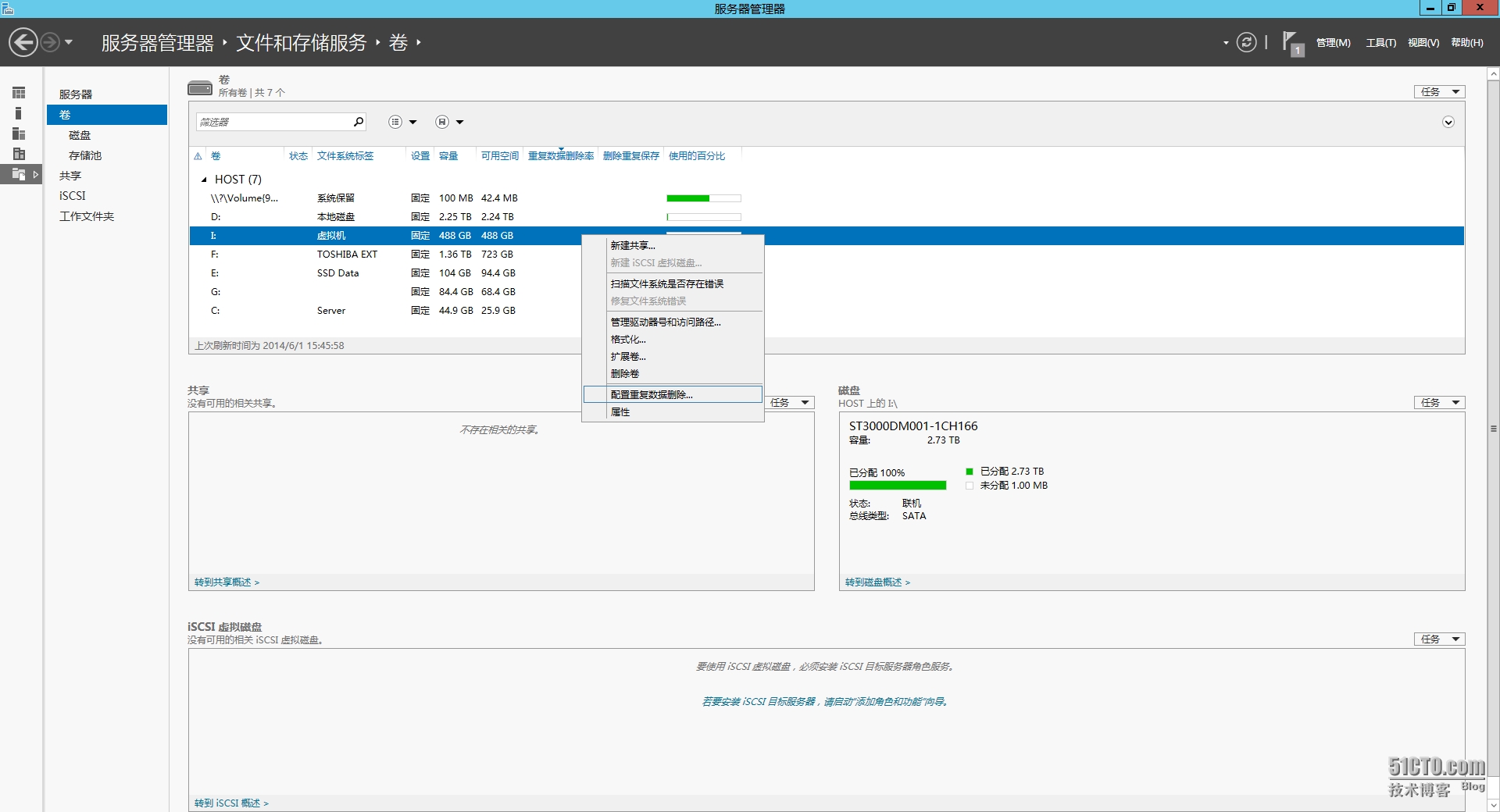
Task: Expand the volumes filter panel chevron
Action: coord(1448,123)
